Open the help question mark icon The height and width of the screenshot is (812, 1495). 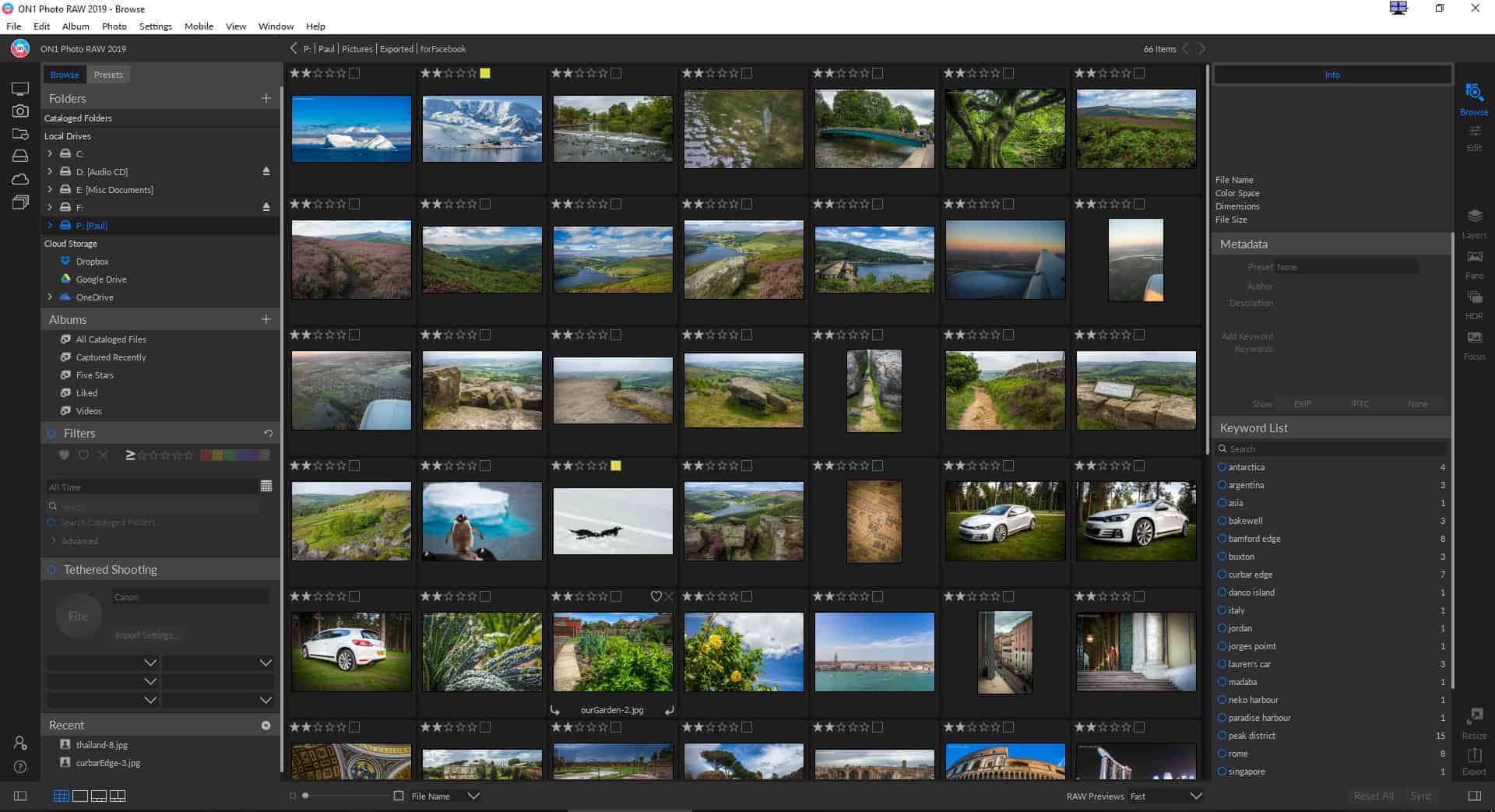point(20,767)
